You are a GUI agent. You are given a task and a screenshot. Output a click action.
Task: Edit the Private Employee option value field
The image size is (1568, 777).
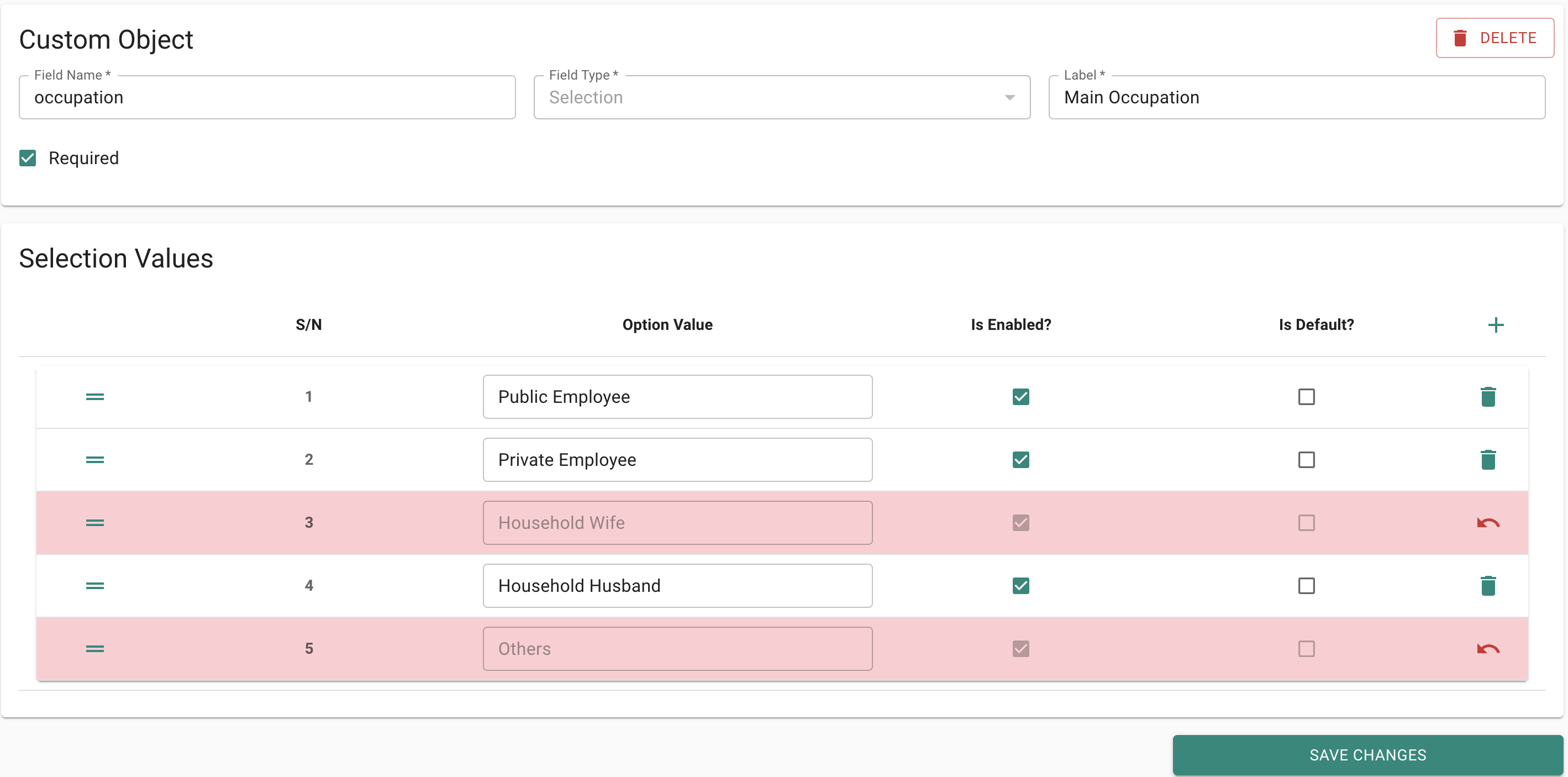coord(677,460)
